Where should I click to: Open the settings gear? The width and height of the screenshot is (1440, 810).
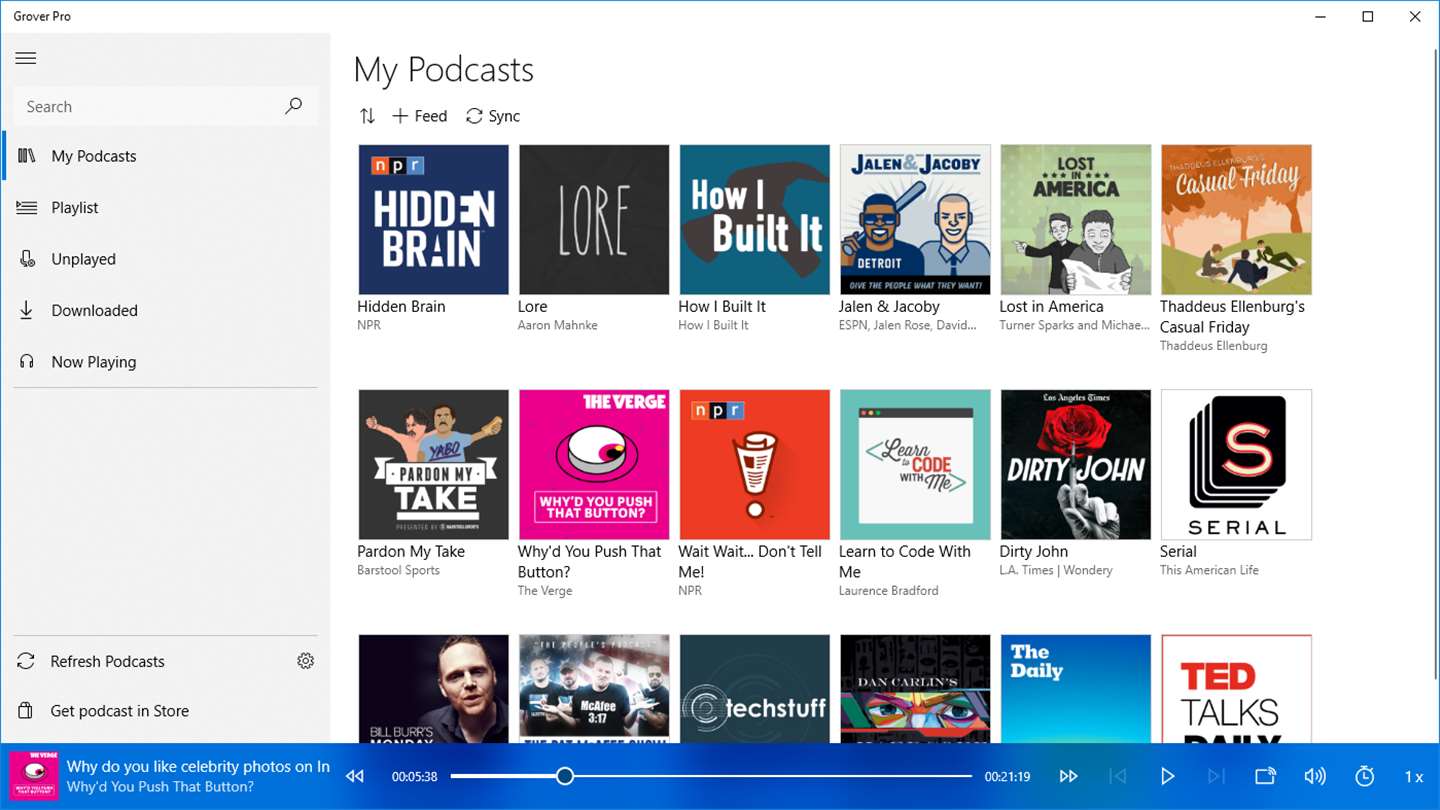pyautogui.click(x=306, y=661)
